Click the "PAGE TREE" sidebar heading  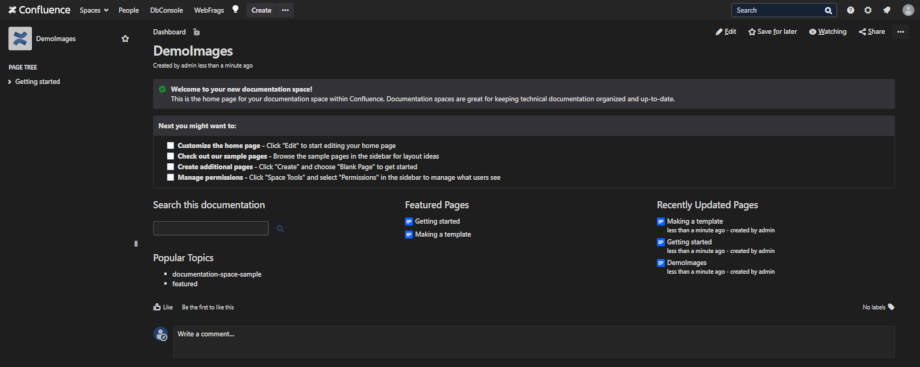pos(23,68)
